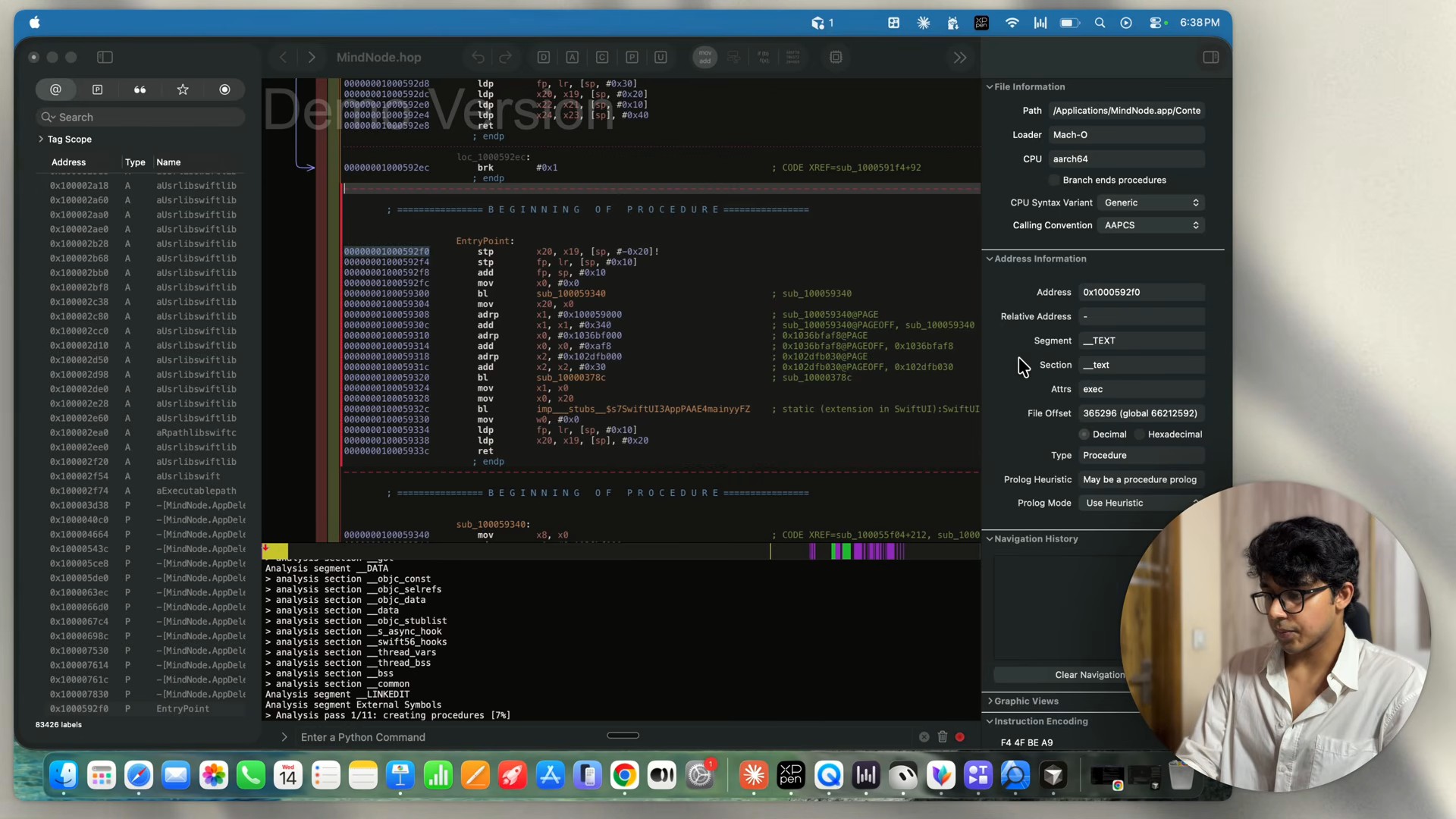
Task: Click the console cancel x icon
Action: pos(924,736)
